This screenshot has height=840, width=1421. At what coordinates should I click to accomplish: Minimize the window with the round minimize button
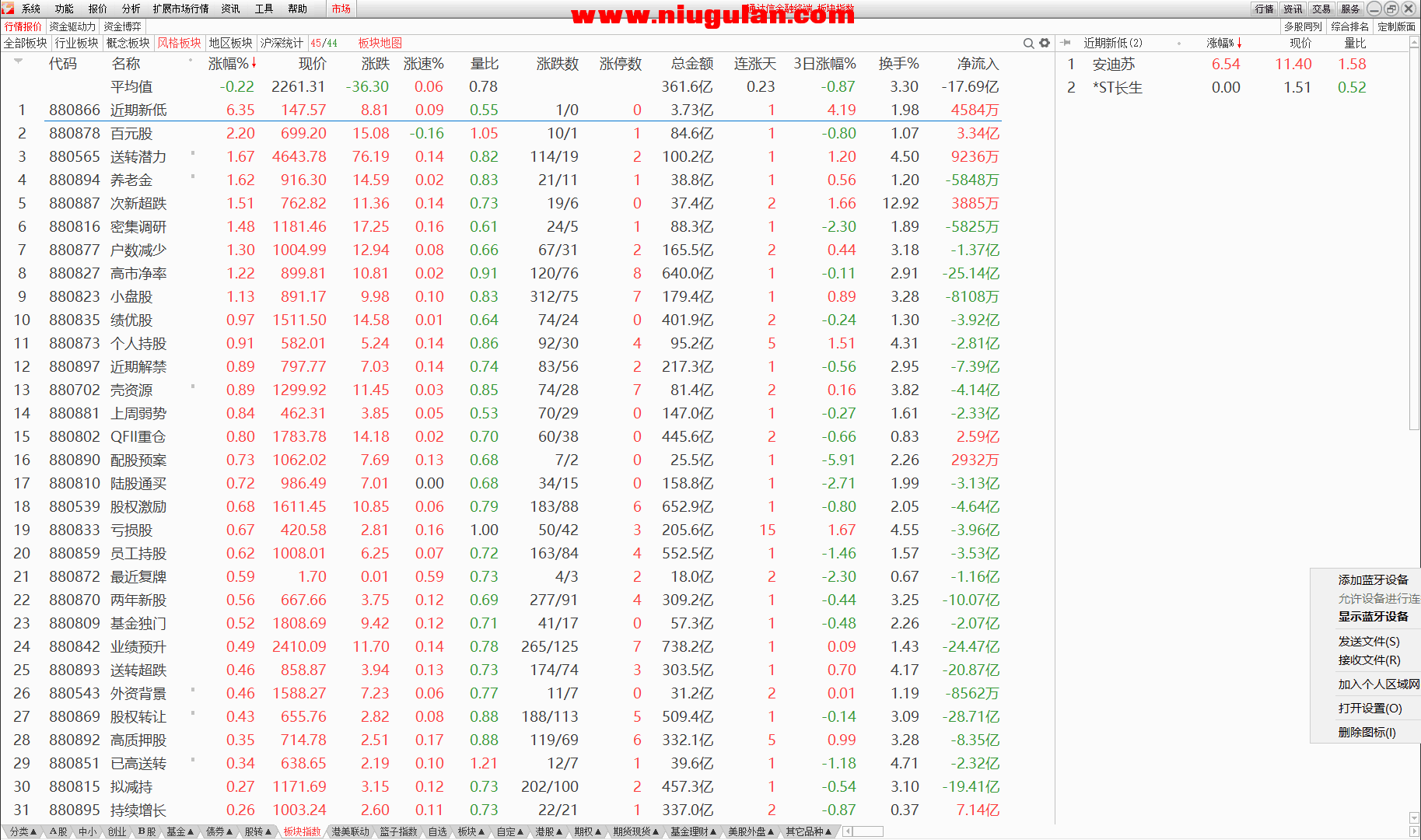point(1374,9)
